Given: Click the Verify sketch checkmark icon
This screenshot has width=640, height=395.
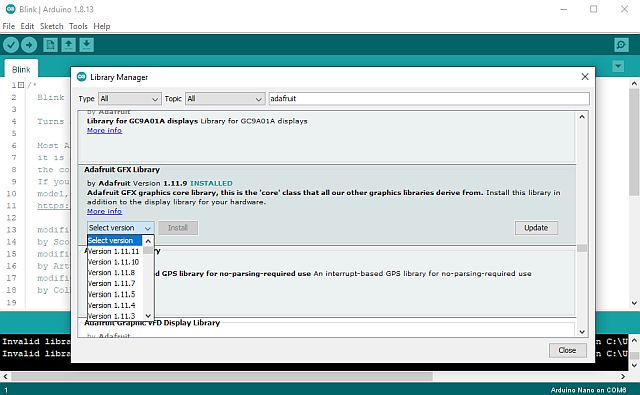Looking at the screenshot, I should [x=11, y=44].
